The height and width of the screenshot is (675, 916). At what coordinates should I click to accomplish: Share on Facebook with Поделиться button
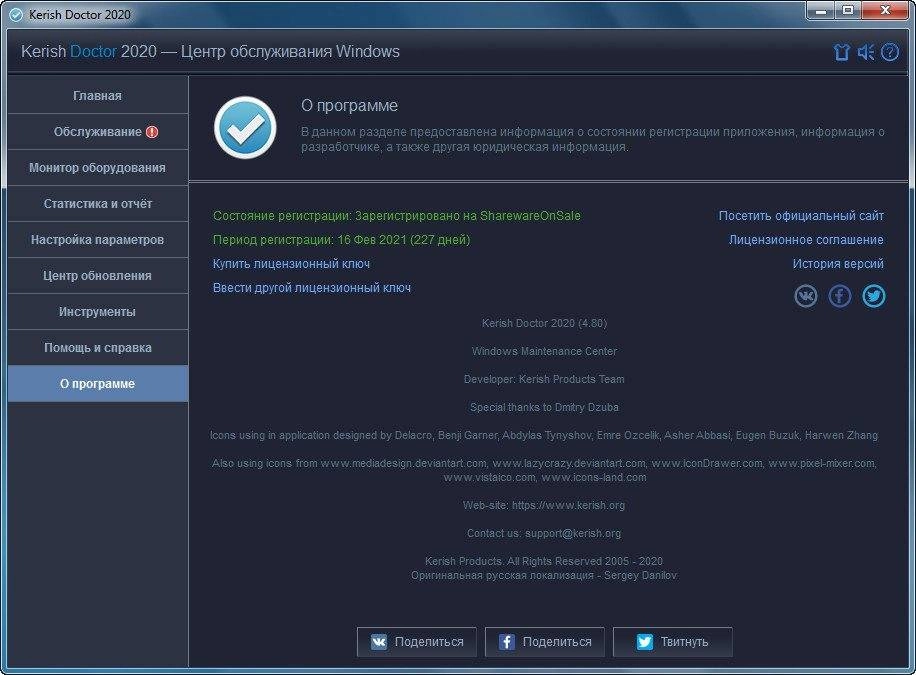(x=544, y=642)
